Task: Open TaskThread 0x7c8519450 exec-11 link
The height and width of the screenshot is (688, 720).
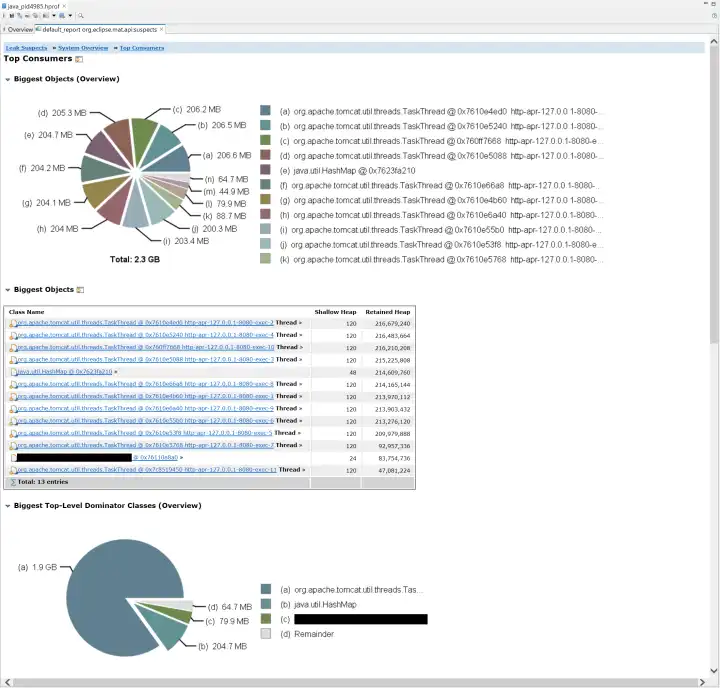Action: coord(146,470)
